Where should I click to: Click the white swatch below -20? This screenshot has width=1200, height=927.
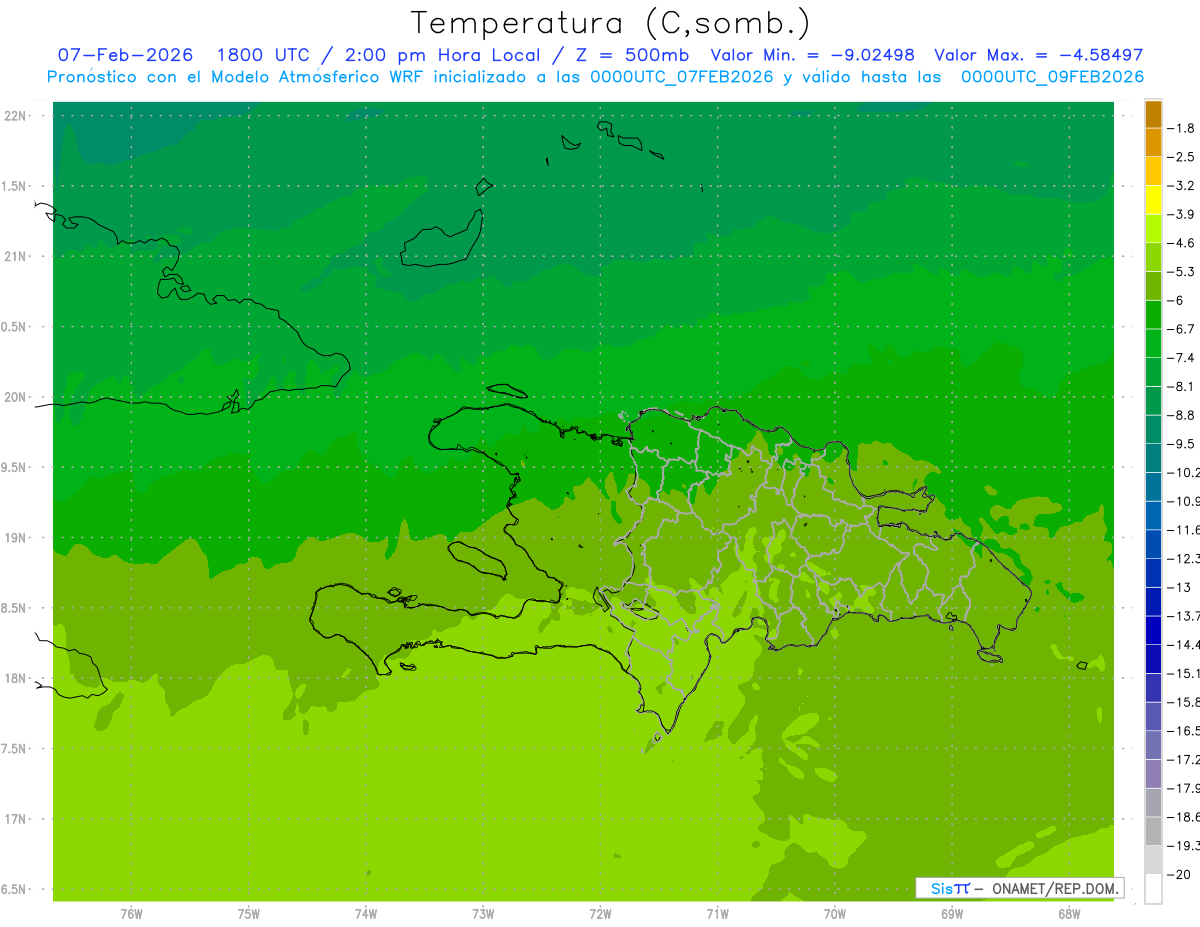[x=1153, y=888]
